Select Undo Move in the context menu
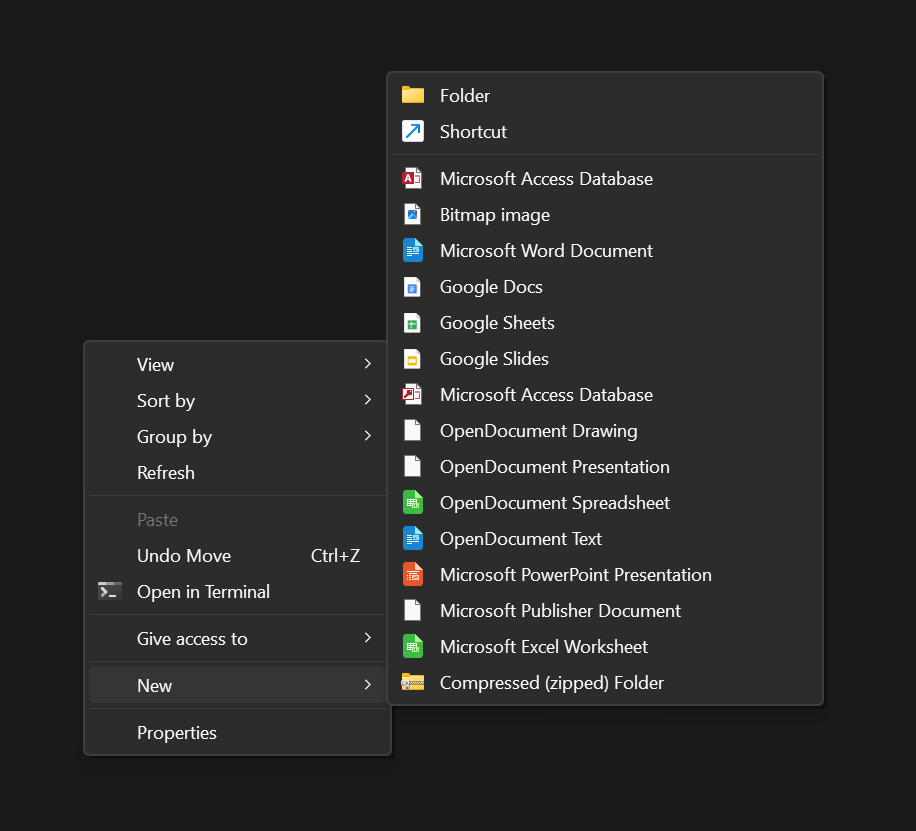The width and height of the screenshot is (916, 831). 184,556
